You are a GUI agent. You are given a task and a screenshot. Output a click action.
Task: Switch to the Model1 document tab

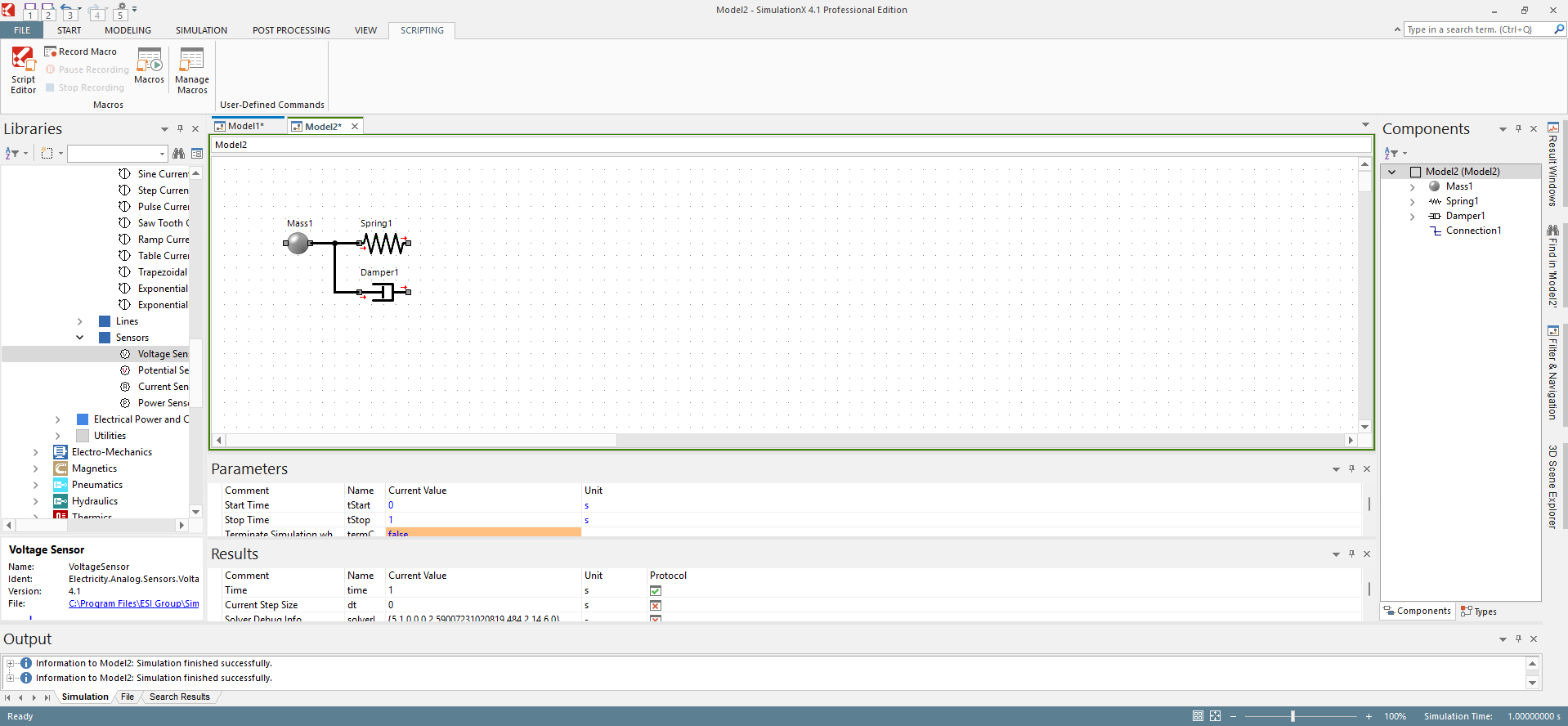244,126
